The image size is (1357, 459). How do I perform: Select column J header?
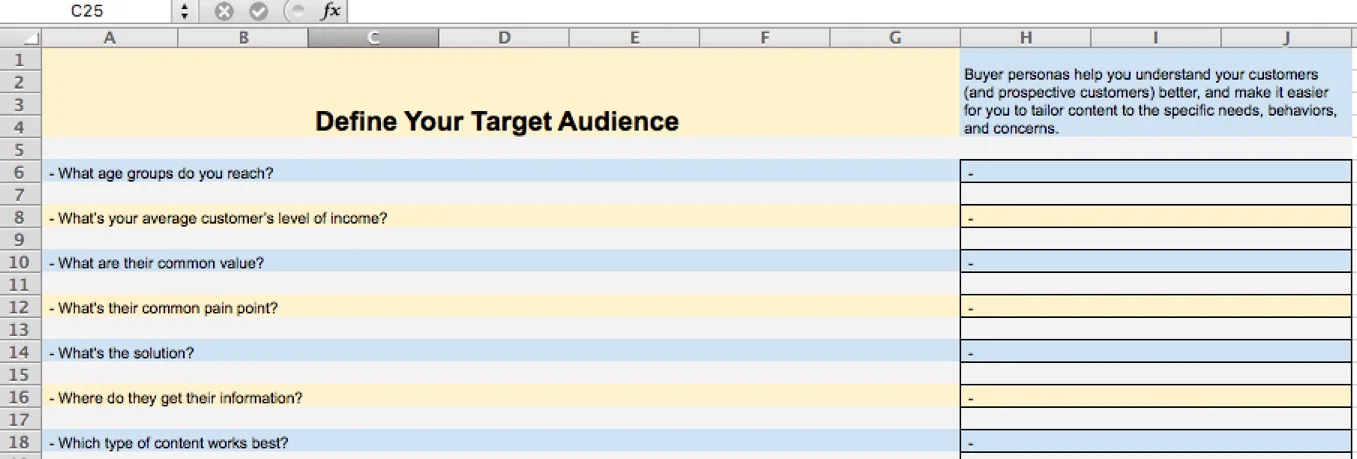pyautogui.click(x=1287, y=38)
